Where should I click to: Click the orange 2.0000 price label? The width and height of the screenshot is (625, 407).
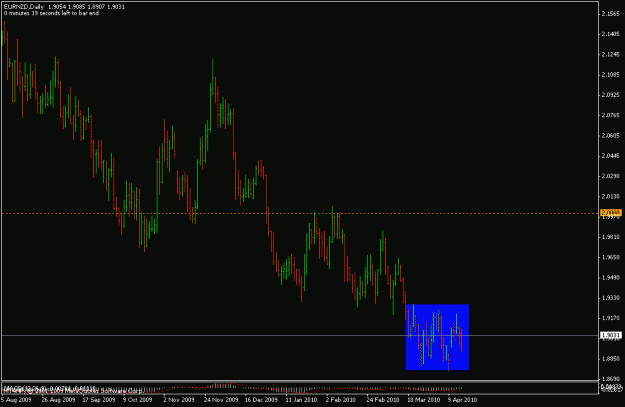click(611, 213)
